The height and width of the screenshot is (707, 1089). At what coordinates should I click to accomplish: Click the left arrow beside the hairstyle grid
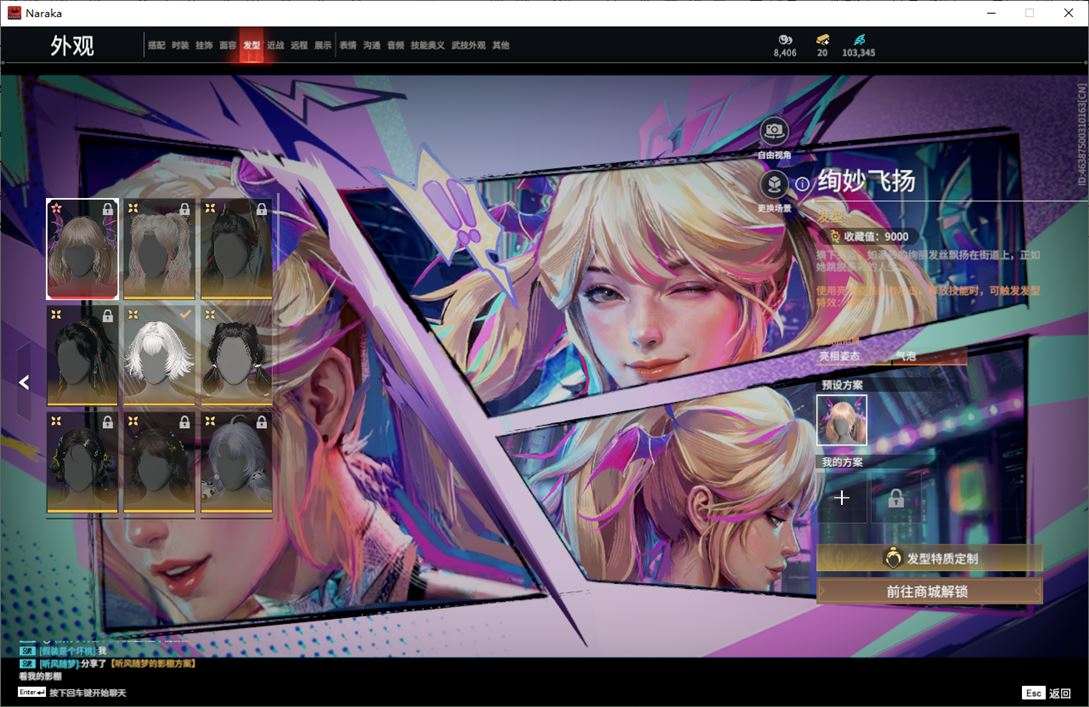click(24, 382)
